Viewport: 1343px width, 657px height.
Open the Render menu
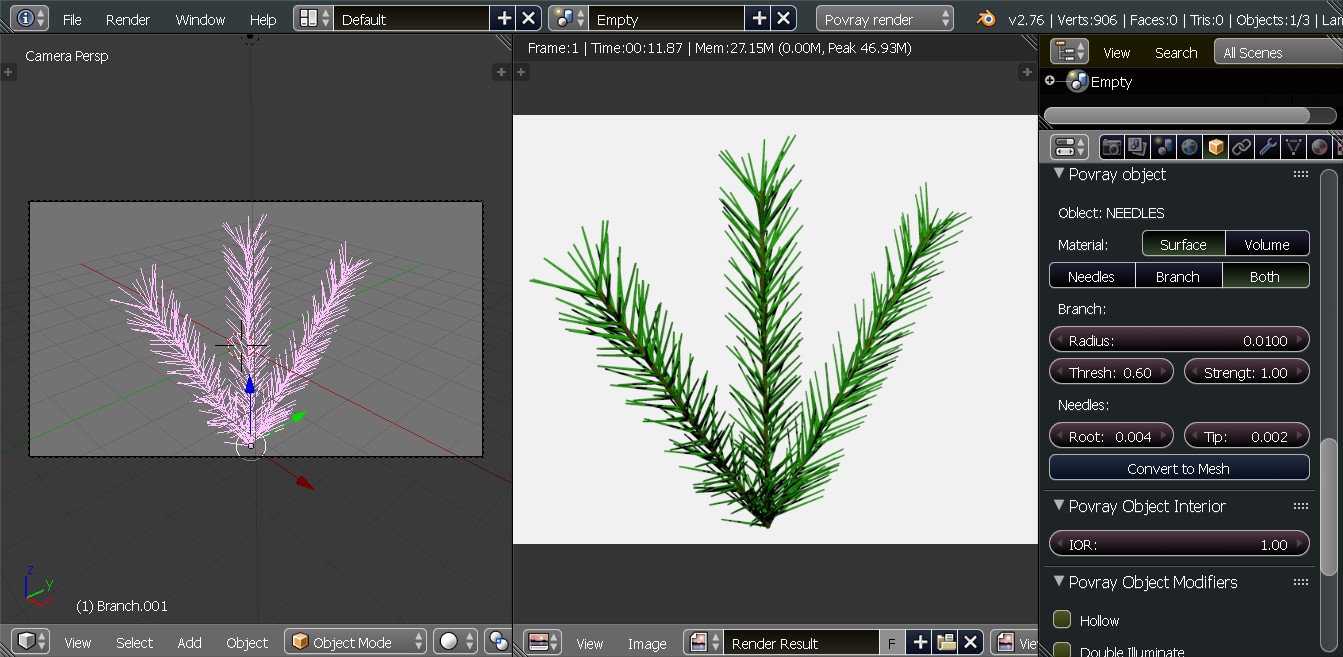tap(128, 19)
